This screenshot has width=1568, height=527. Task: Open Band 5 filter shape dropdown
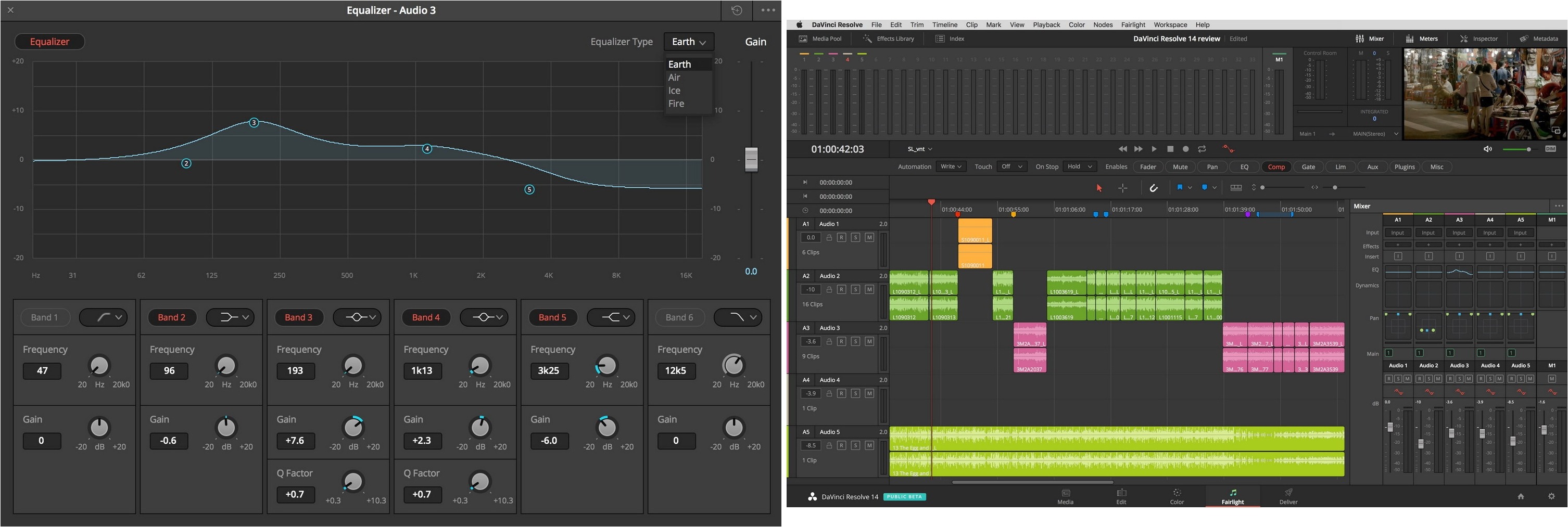pos(611,317)
